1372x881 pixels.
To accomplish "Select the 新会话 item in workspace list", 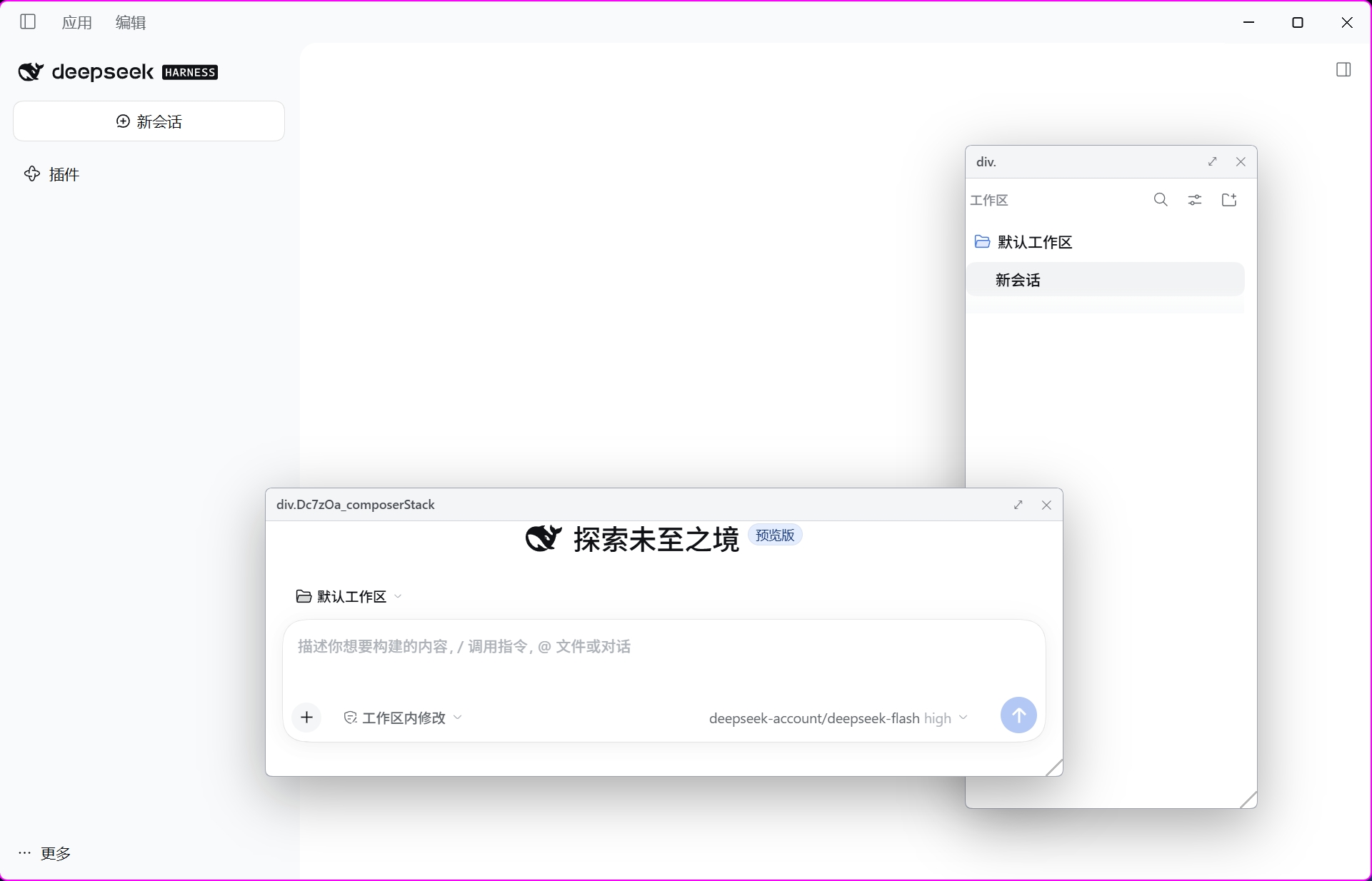I will pyautogui.click(x=1106, y=280).
